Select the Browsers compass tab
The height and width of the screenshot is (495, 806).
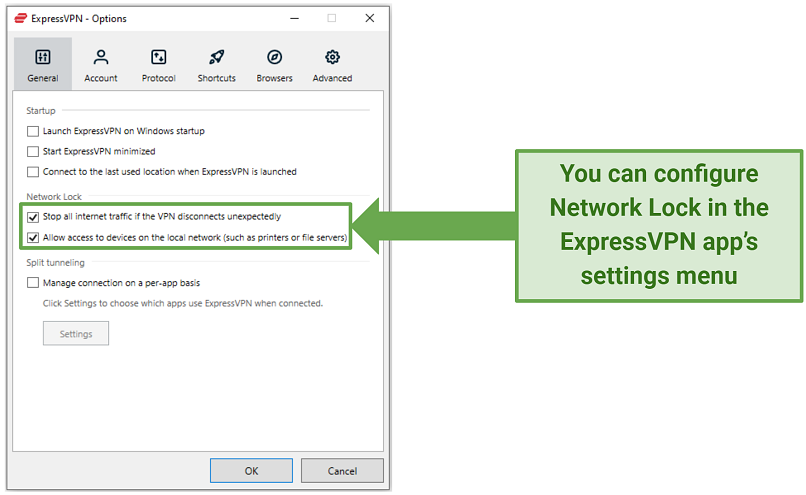coord(274,65)
